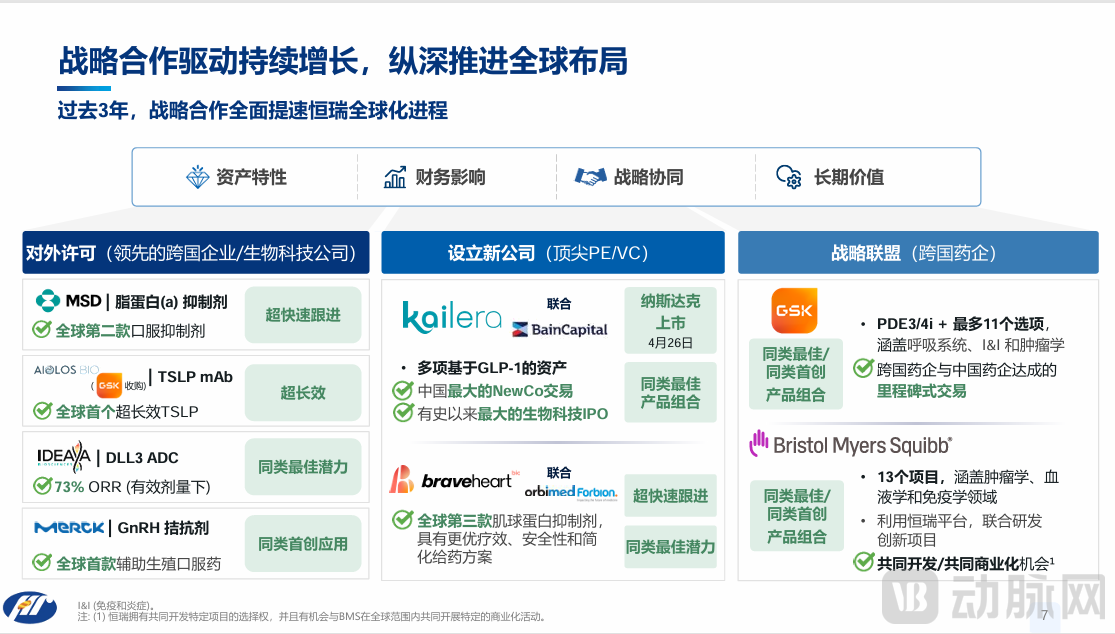Image resolution: width=1115 pixels, height=634 pixels.
Task: Click the footnote I&I (免疫和炎症)
Action: pos(116,606)
